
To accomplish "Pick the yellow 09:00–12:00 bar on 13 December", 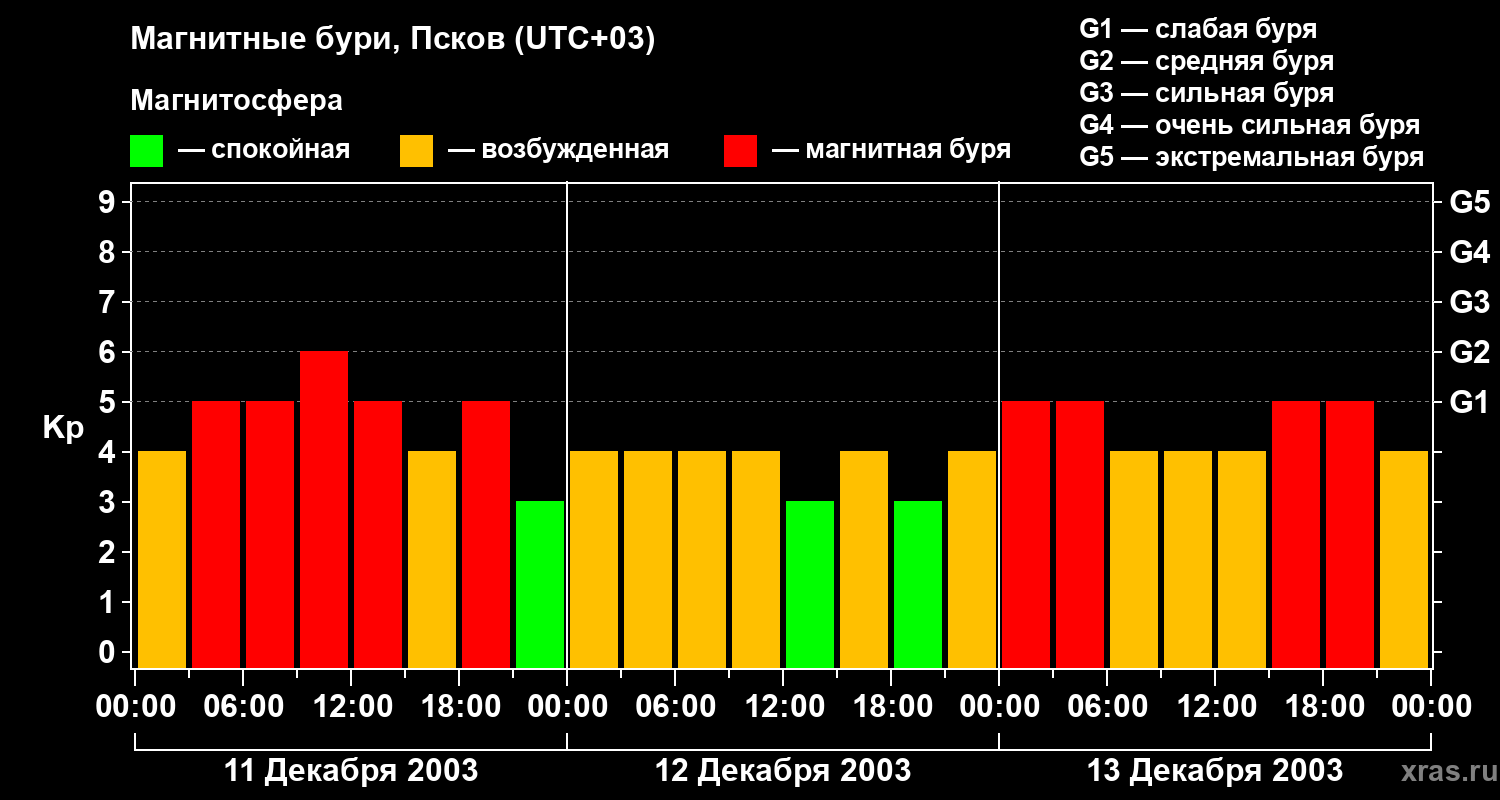I will pos(1188,560).
